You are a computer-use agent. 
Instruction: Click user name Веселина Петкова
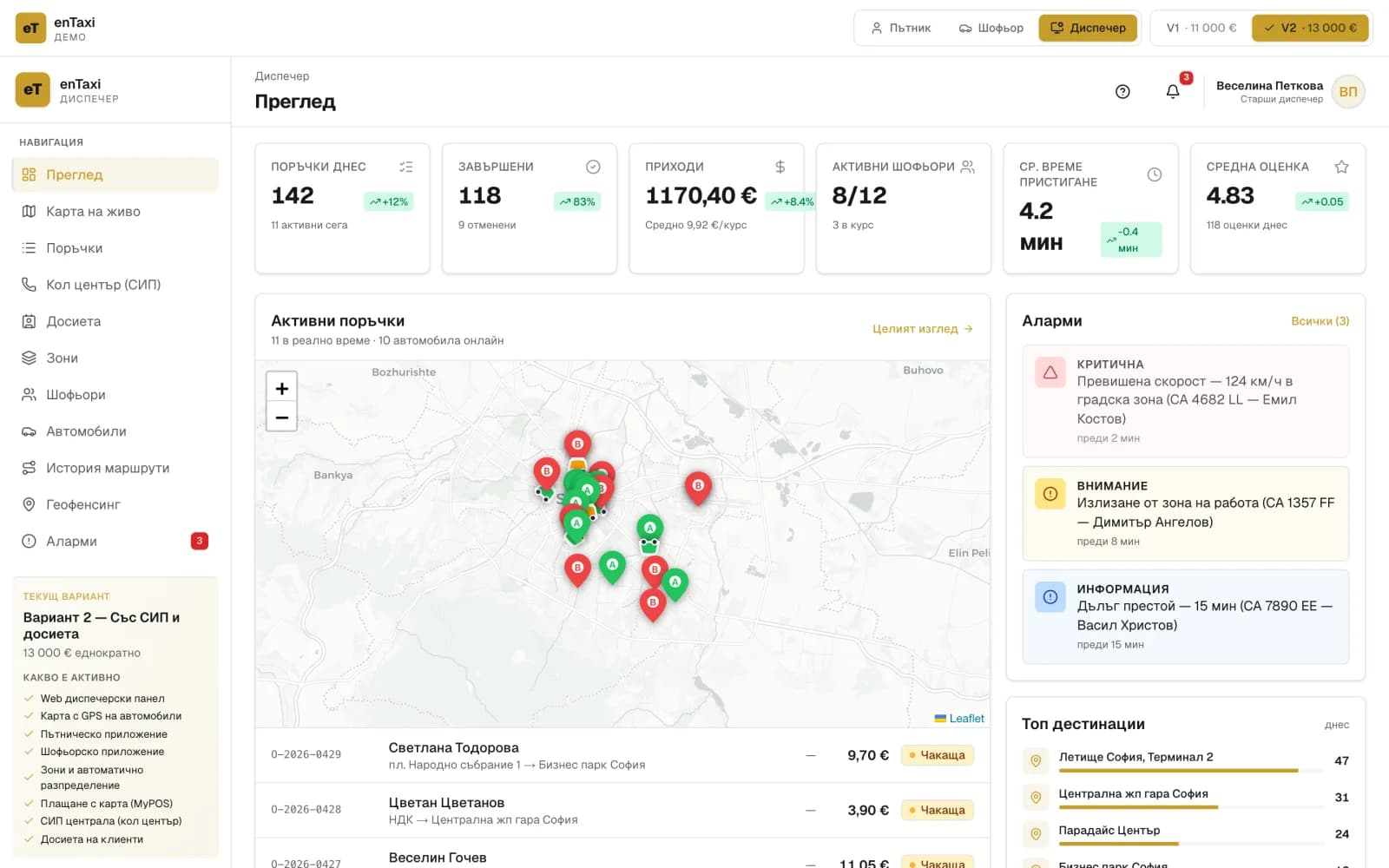click(x=1269, y=85)
